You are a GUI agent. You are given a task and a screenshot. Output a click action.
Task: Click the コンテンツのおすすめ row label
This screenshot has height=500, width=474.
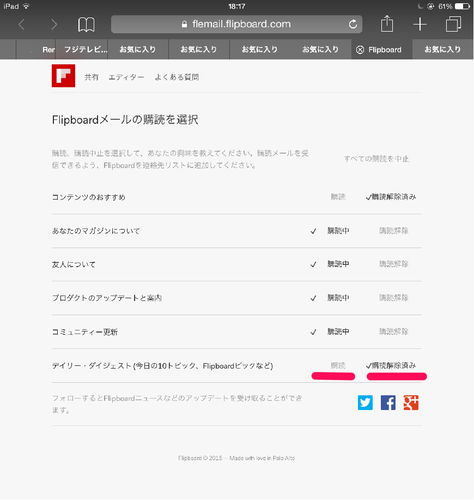(x=89, y=197)
